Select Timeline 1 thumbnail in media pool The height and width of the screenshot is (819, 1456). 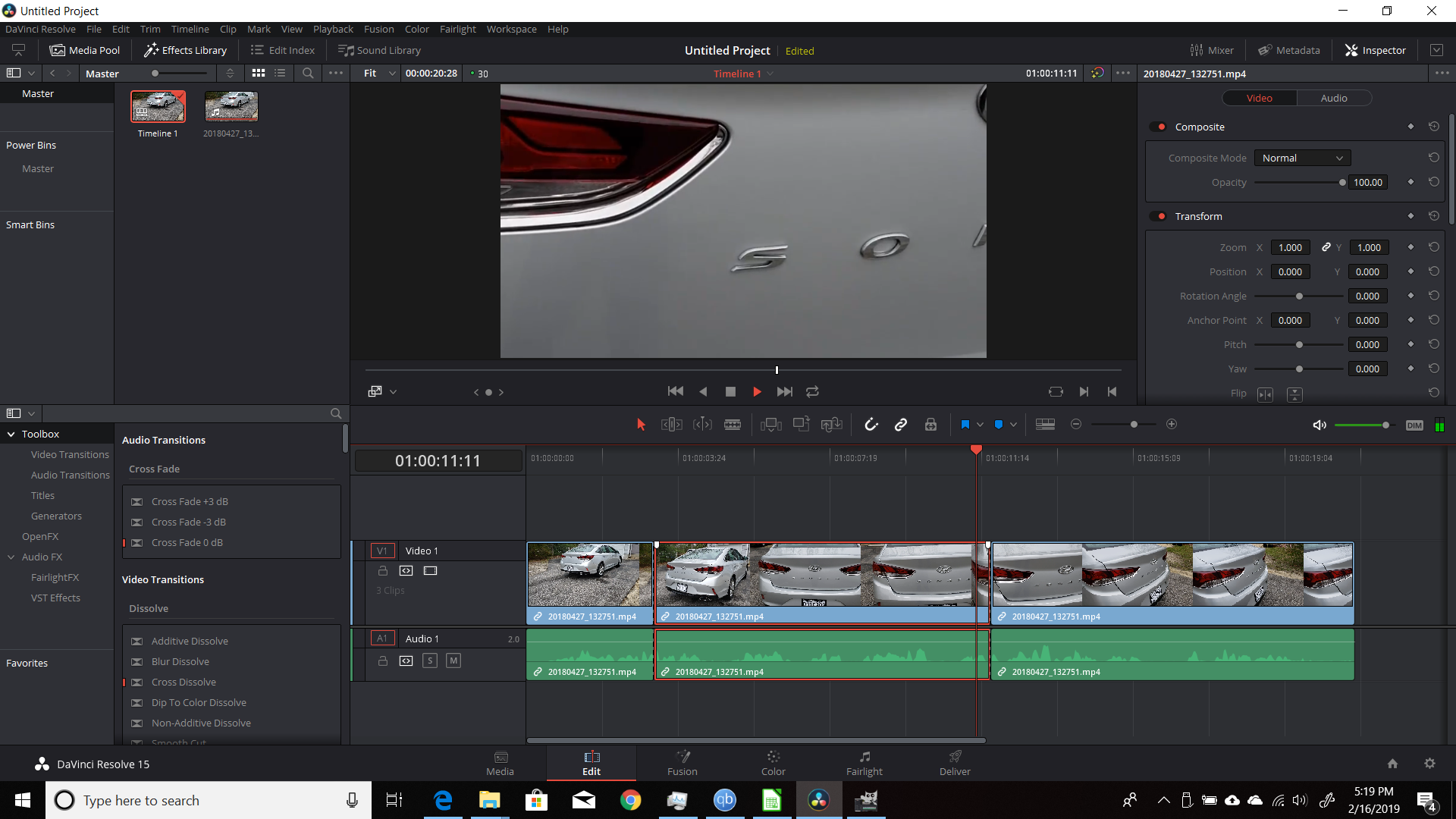coord(158,107)
